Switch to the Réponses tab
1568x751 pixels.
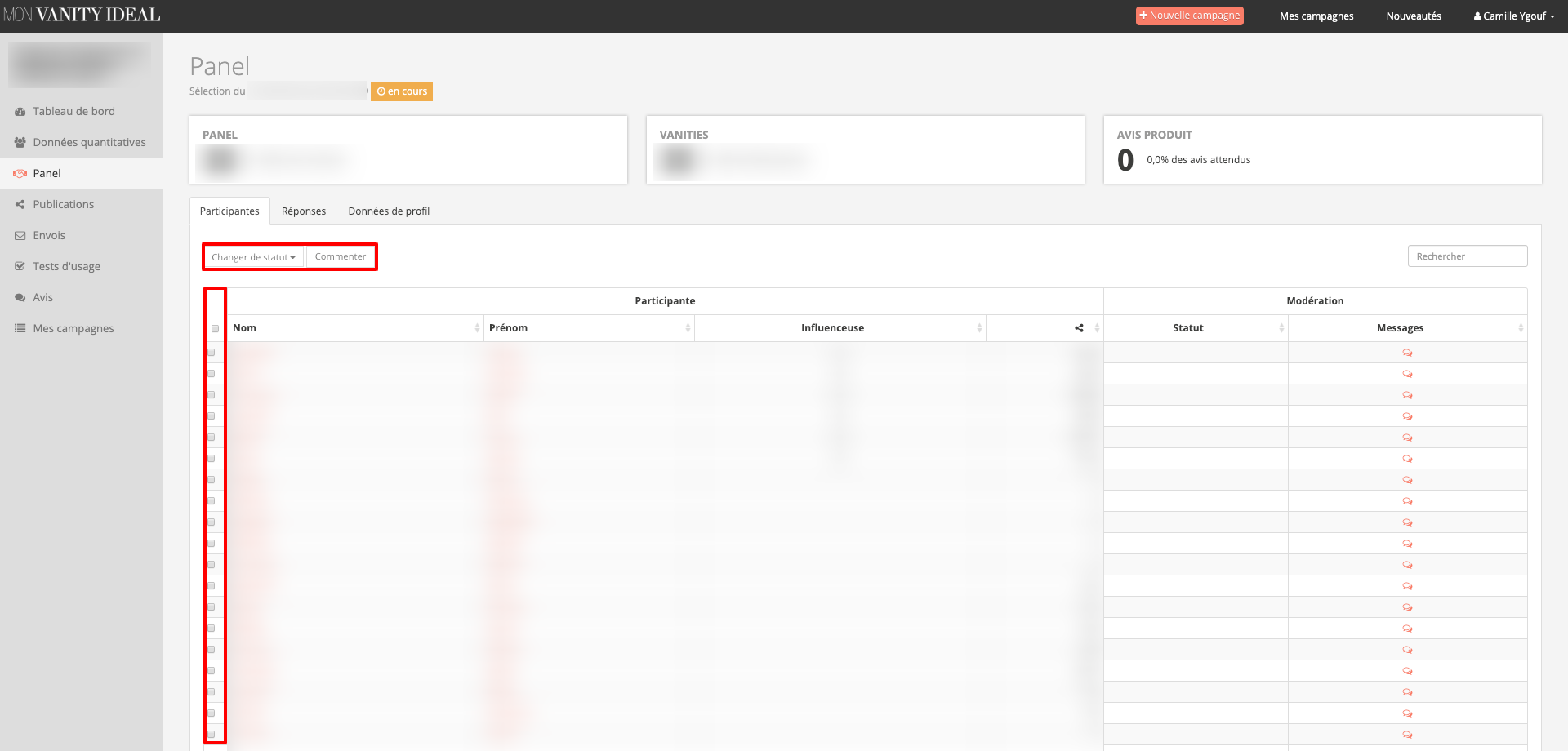click(304, 211)
